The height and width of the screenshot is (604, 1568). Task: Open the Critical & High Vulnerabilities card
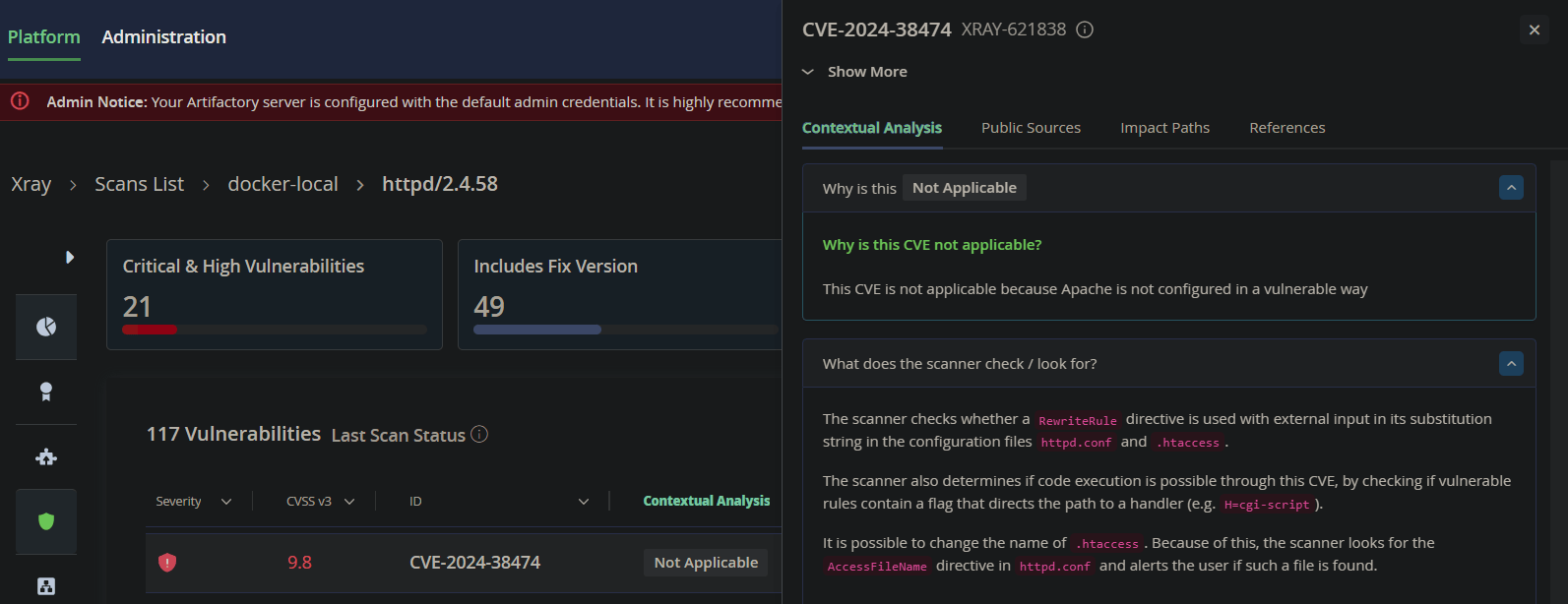click(275, 294)
